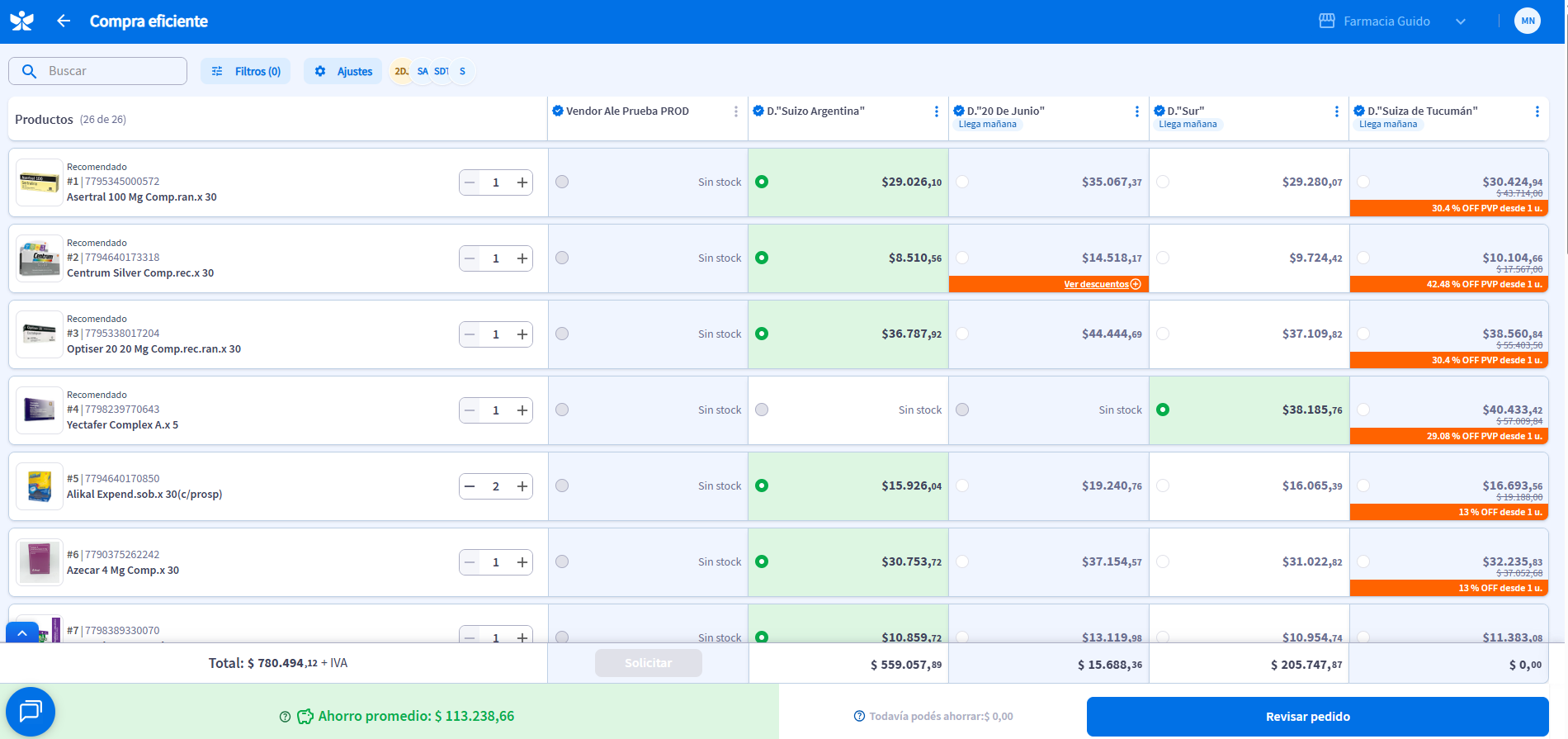The image size is (1568, 739).
Task: Click the back arrow beside Compra eficiente
Action: [x=64, y=21]
